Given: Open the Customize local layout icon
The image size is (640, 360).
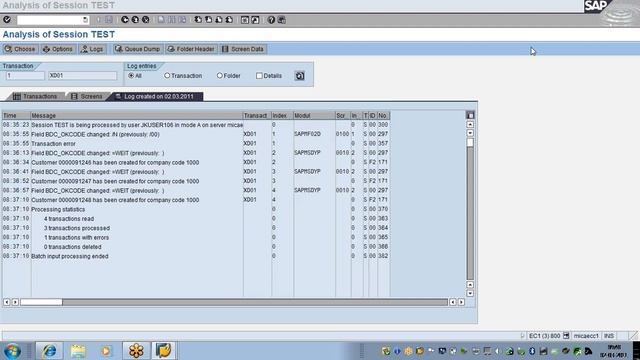Looking at the screenshot, I should [282, 20].
